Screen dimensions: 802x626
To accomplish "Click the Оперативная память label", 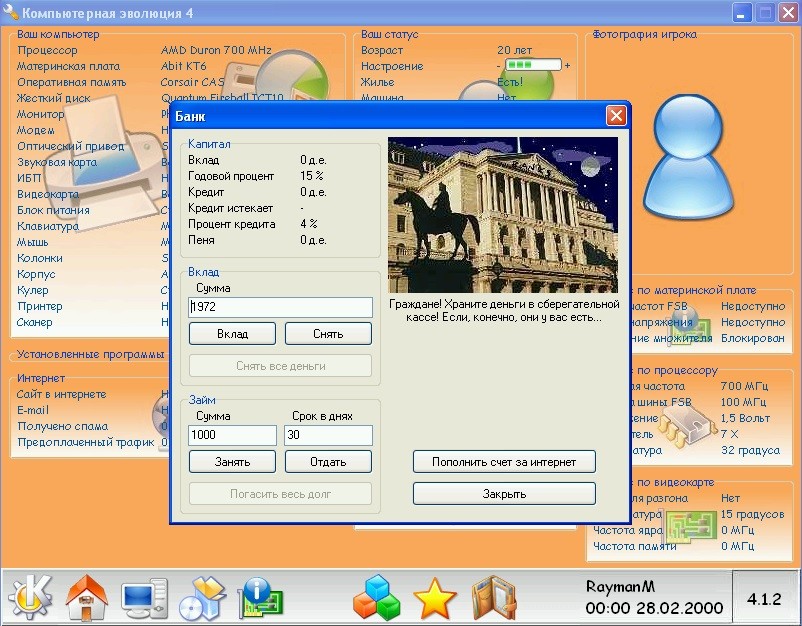I will tap(71, 82).
